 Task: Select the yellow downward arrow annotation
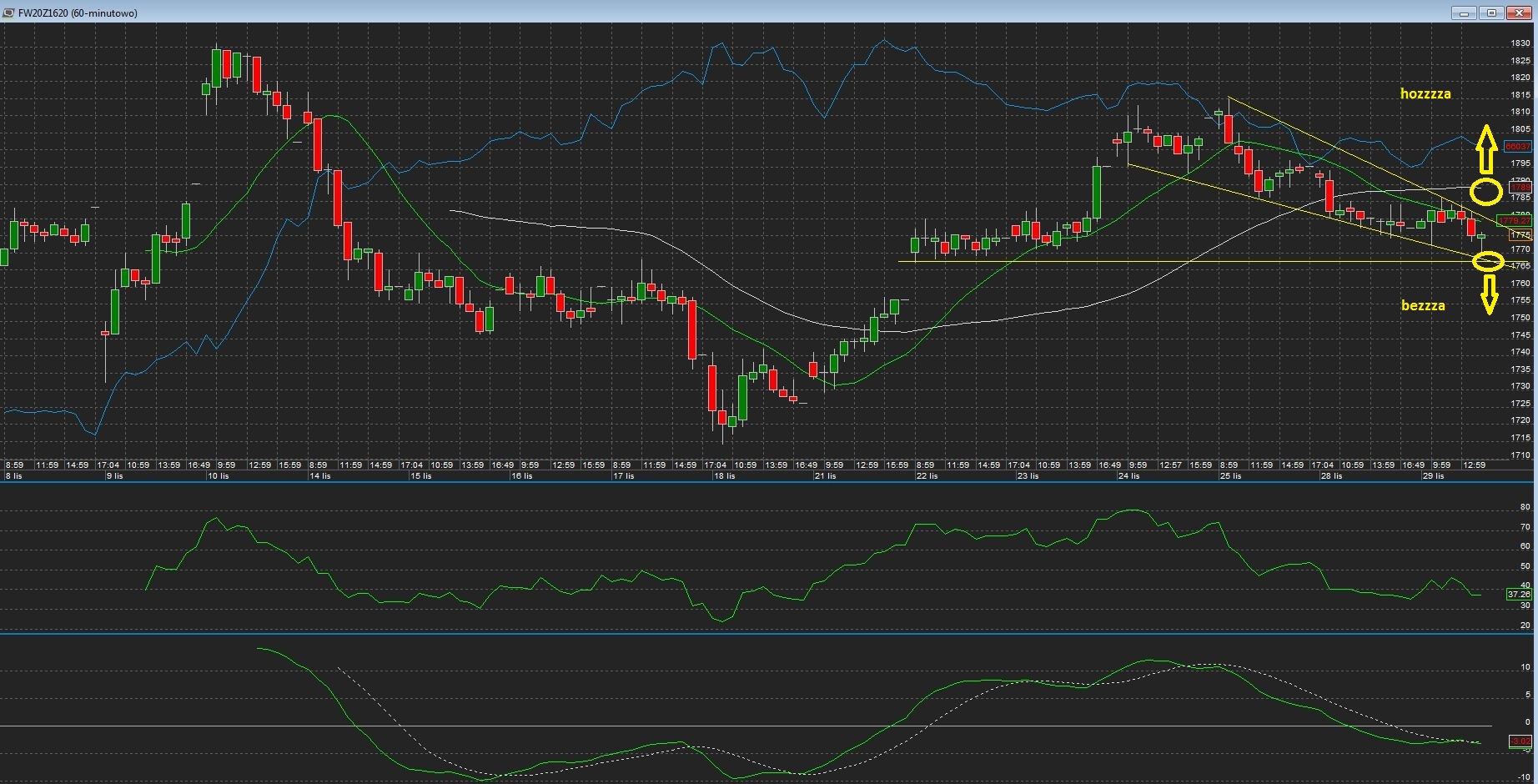[1488, 294]
